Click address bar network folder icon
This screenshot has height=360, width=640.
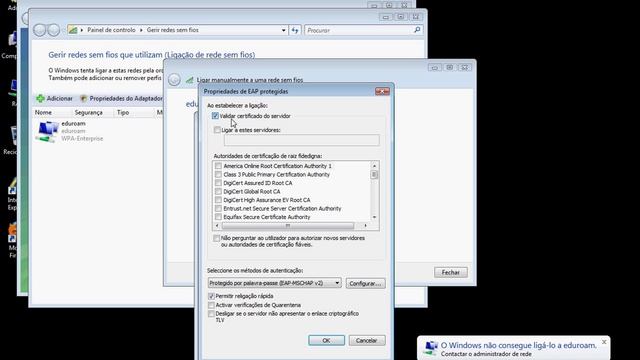[x=73, y=30]
